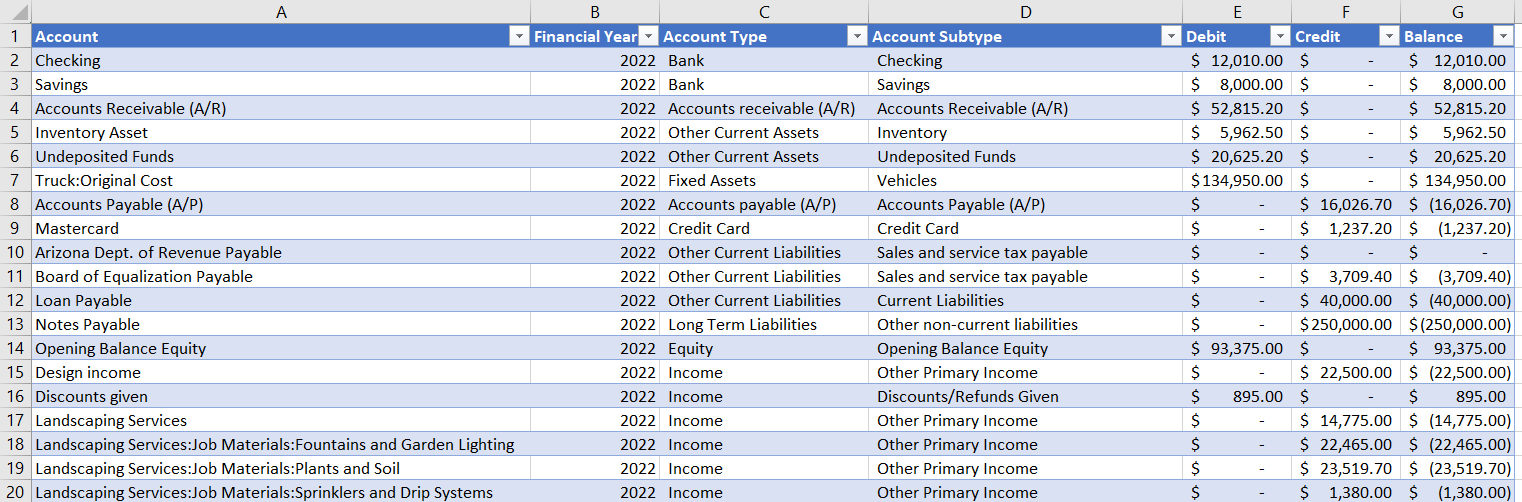Image resolution: width=1522 pixels, height=502 pixels.
Task: Select the Landscaping Services cell in row 17
Action: click(281, 420)
